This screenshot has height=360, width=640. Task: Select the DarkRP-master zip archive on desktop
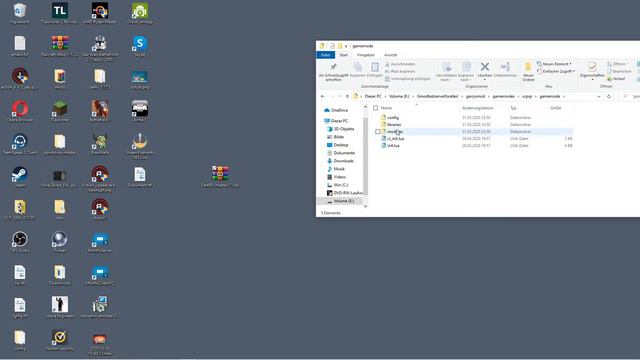tap(220, 176)
